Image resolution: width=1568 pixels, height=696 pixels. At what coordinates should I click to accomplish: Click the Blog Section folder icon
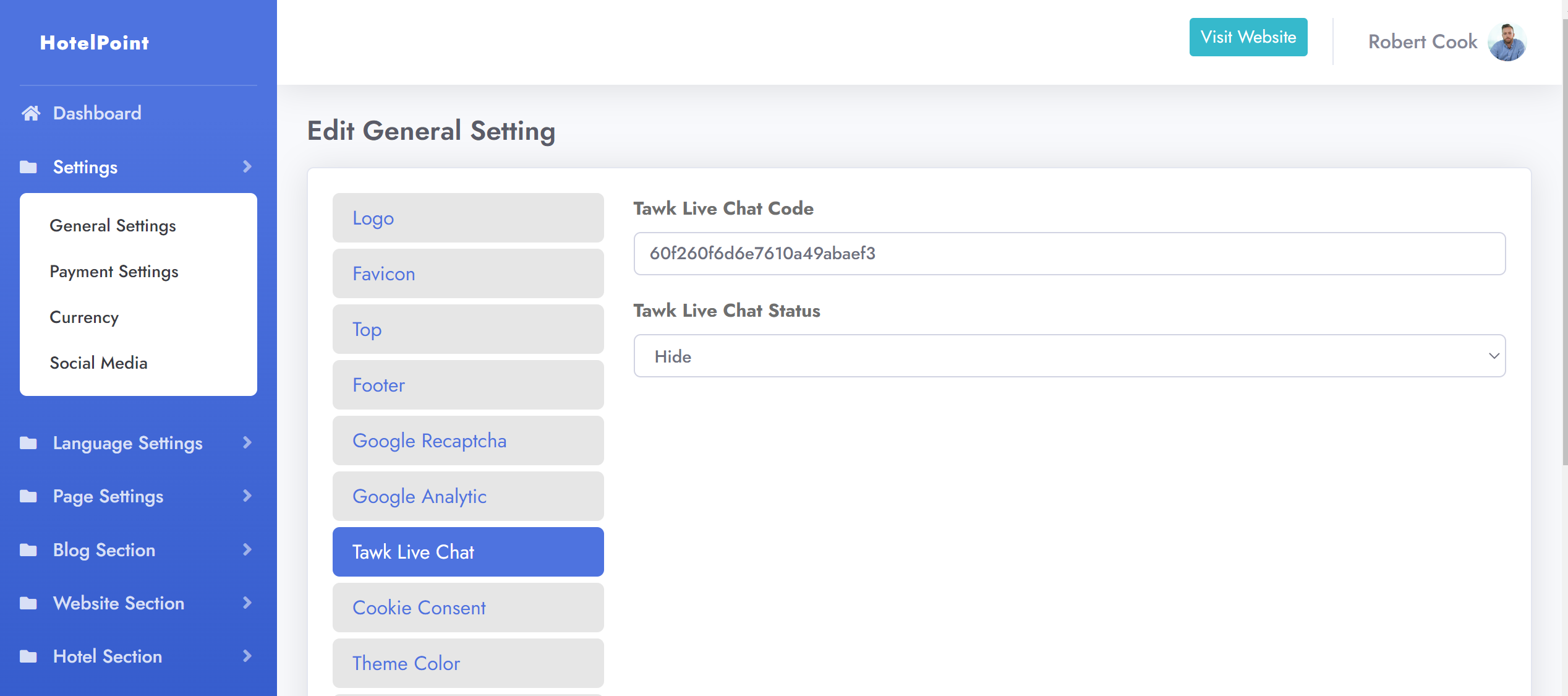point(28,550)
